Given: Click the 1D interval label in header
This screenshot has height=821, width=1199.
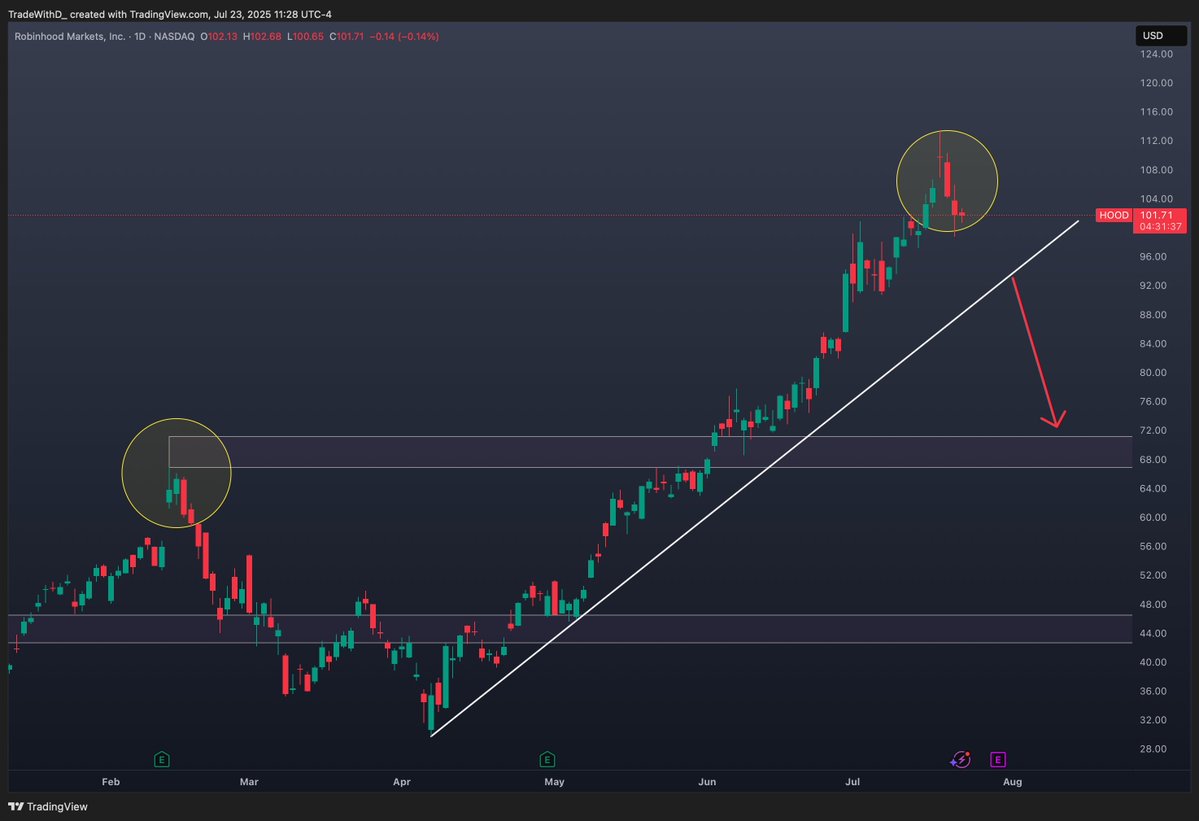Looking at the screenshot, I should [140, 36].
